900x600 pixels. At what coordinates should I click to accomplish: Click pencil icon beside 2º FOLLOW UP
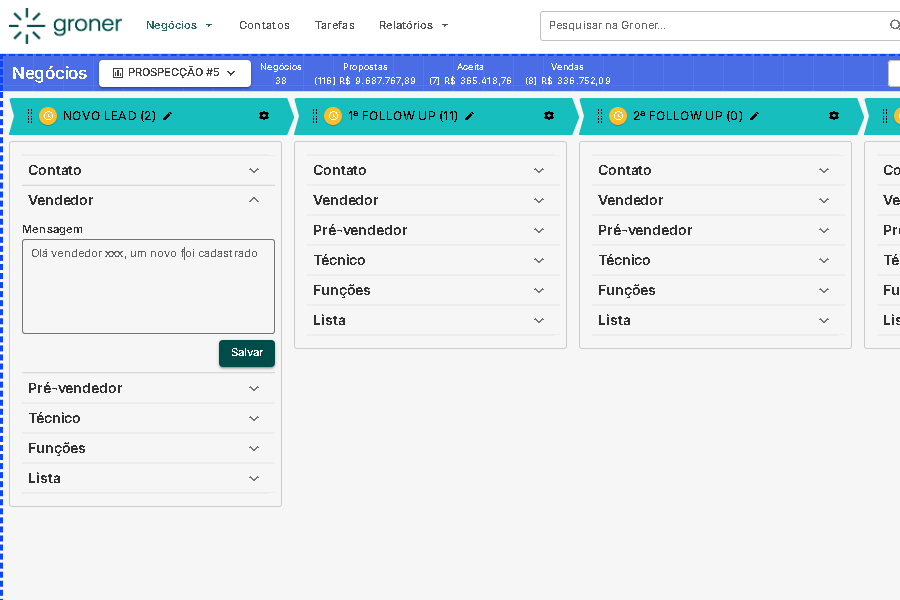[x=755, y=116]
